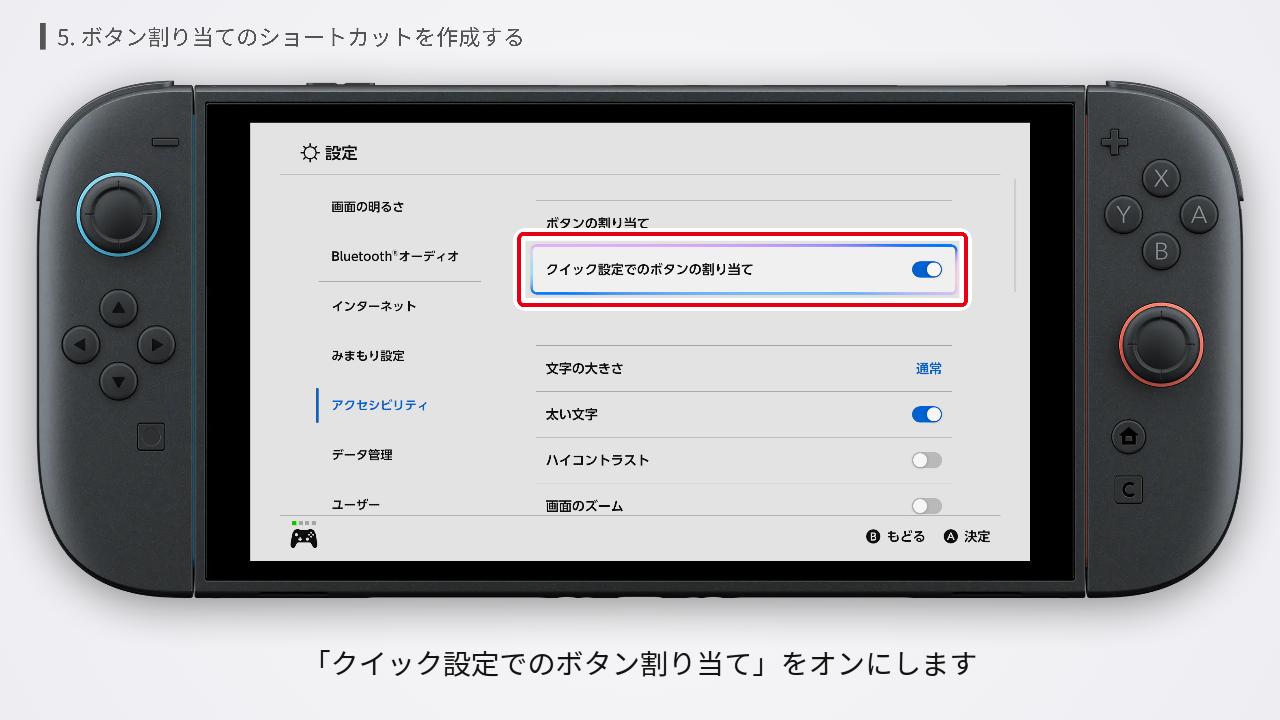This screenshot has width=1280, height=720.
Task: Click the settings gear icon
Action: [310, 153]
